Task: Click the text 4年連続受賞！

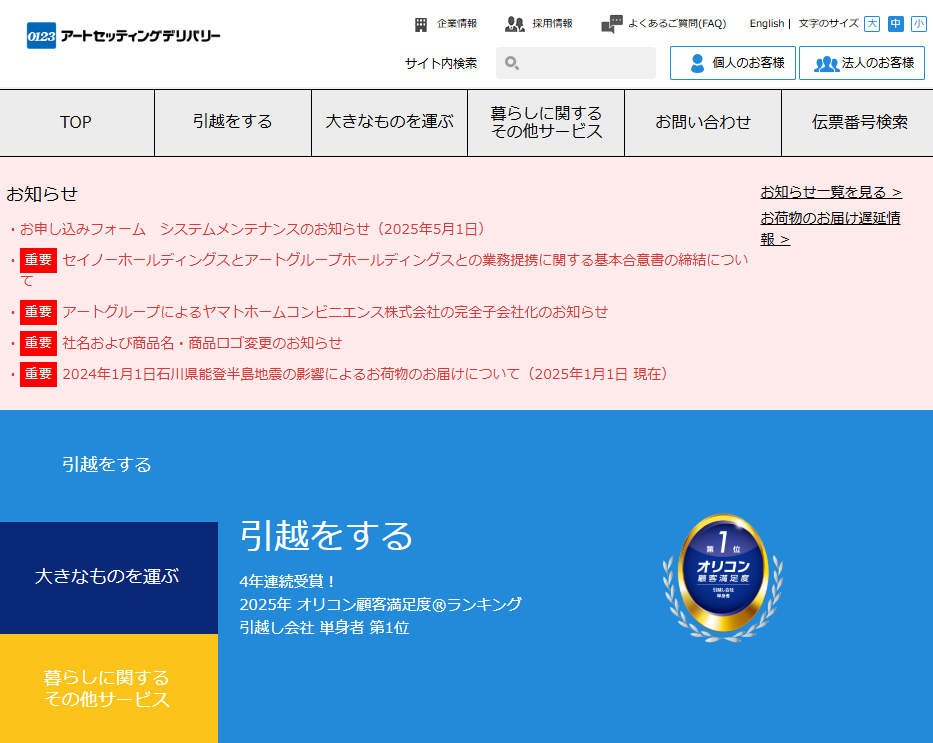Action: pos(289,581)
